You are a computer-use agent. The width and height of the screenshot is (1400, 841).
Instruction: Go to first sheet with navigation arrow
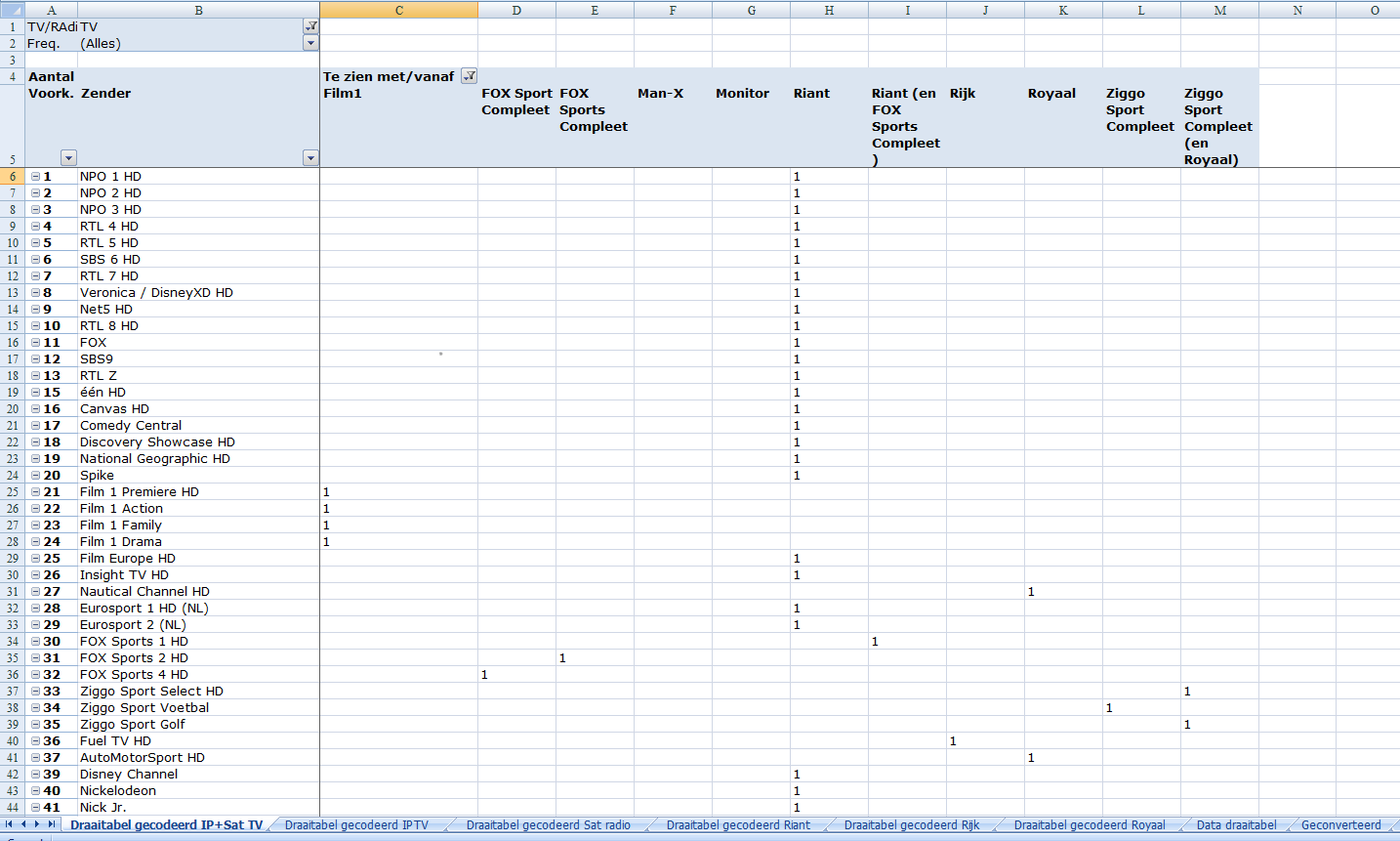tap(9, 824)
